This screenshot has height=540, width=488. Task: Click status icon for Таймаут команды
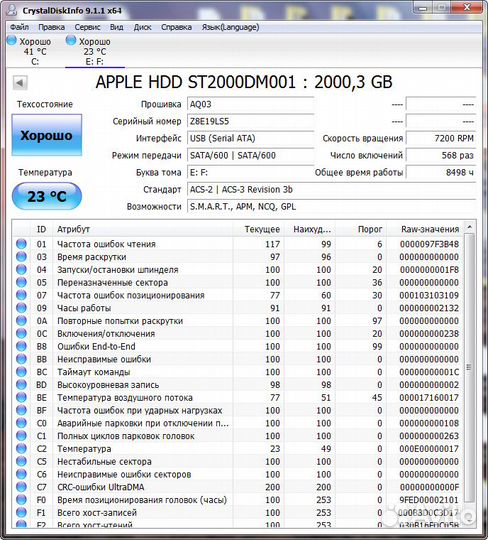pos(21,371)
